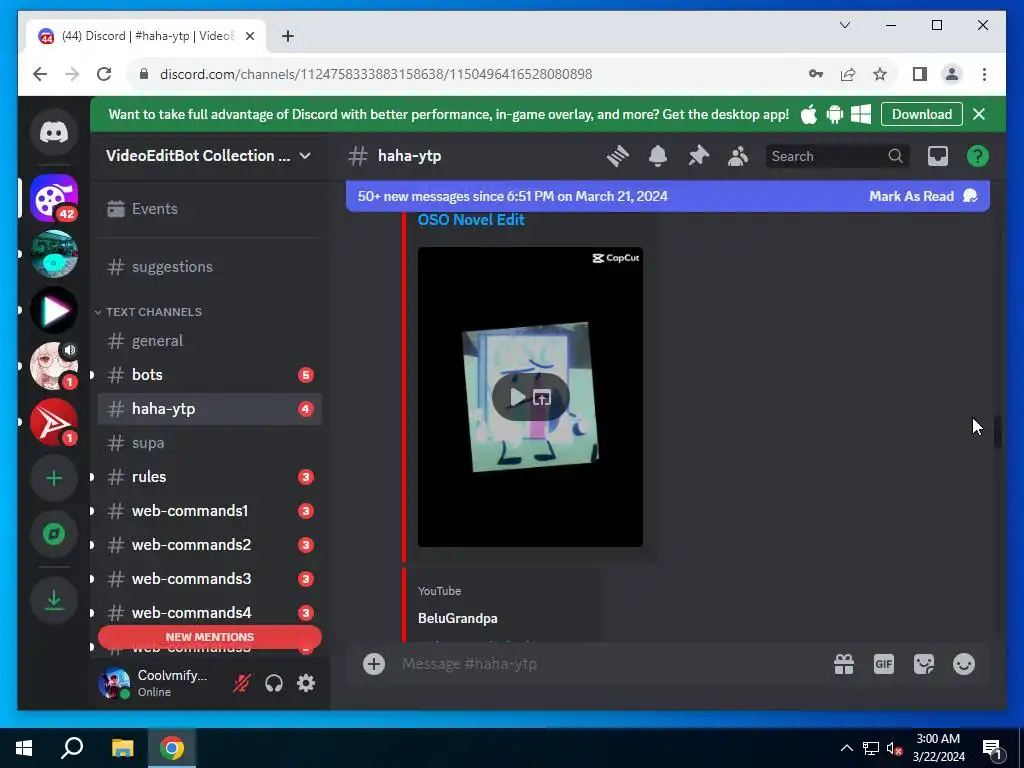Open VideoEditBot Collection server dropdown

[209, 156]
